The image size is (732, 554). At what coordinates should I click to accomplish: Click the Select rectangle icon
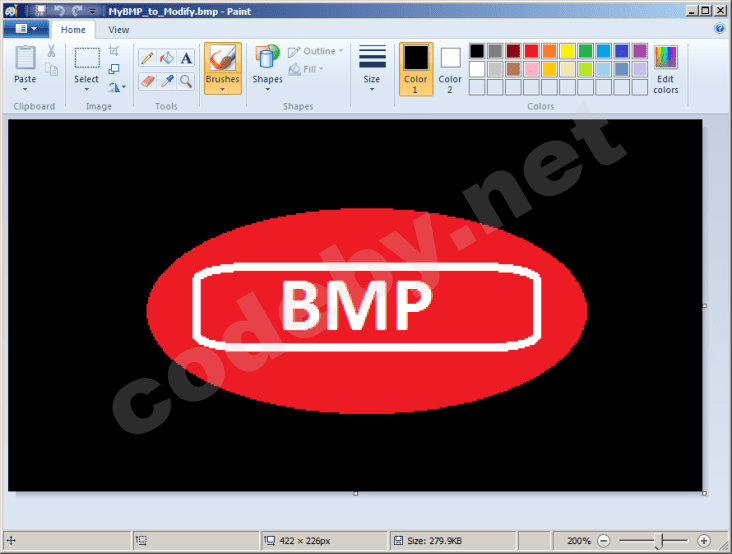(x=87, y=58)
